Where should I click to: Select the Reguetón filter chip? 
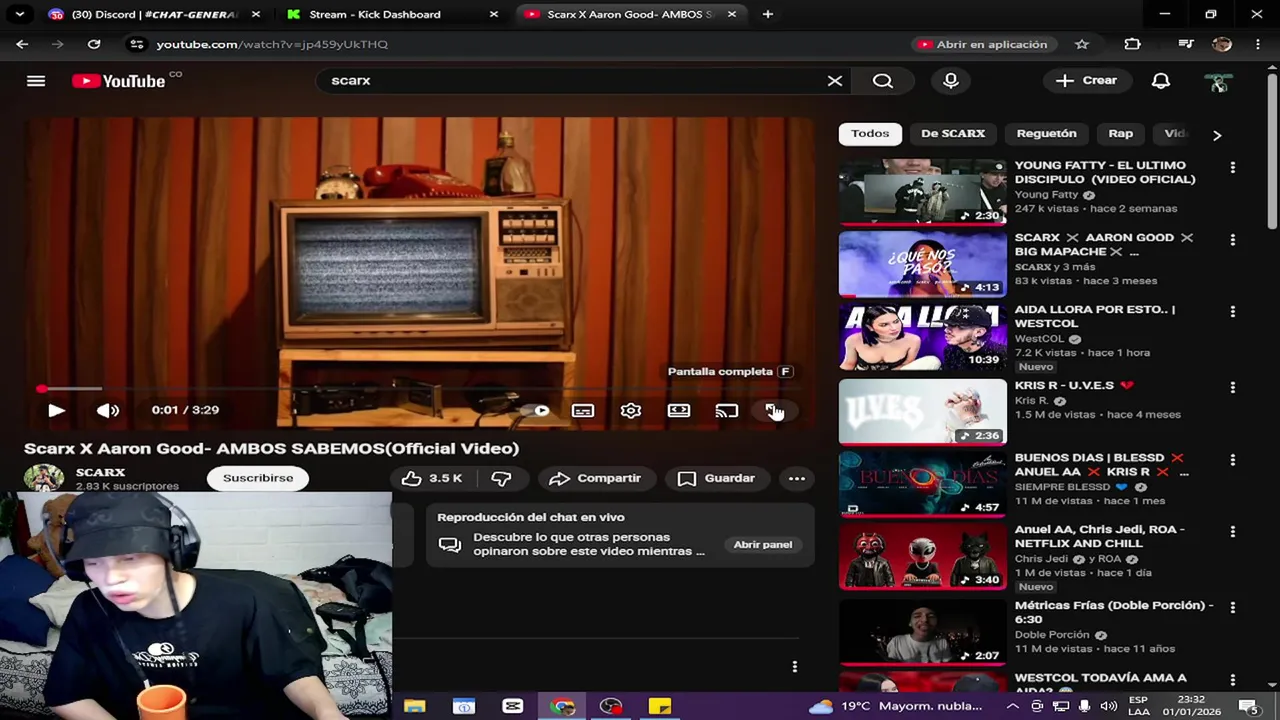pyautogui.click(x=1047, y=134)
